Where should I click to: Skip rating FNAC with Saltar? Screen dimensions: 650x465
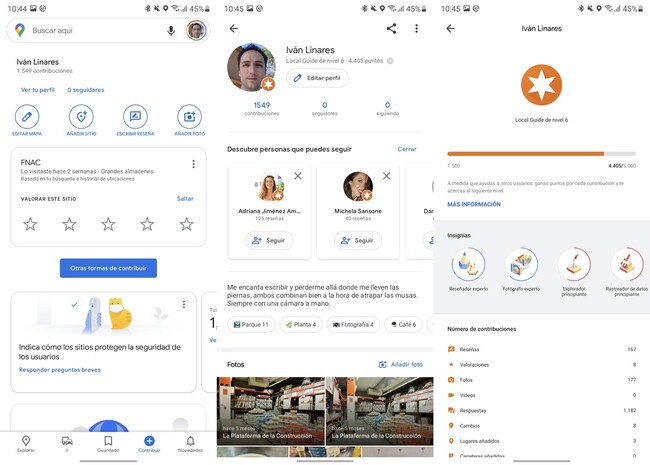click(185, 199)
